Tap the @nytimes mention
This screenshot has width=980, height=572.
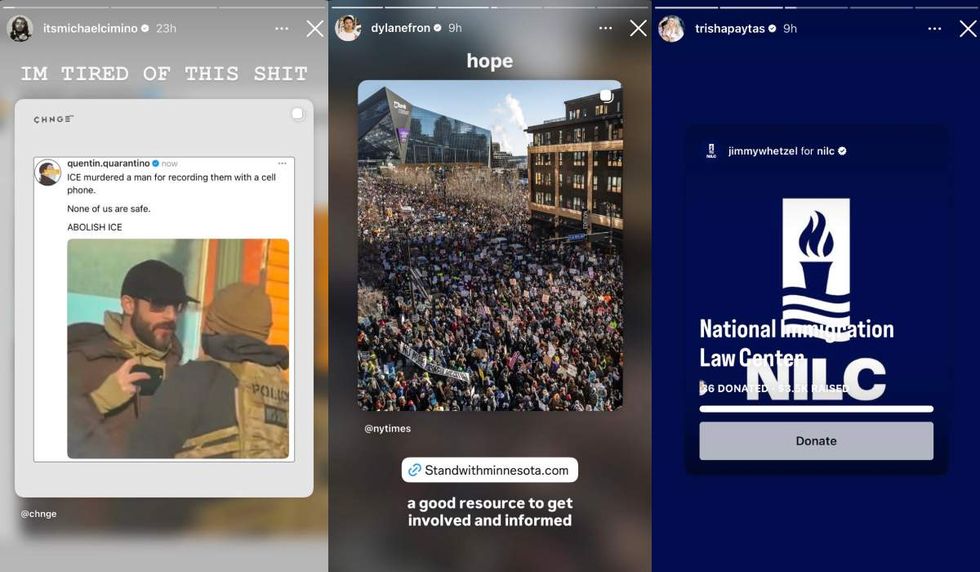point(388,428)
